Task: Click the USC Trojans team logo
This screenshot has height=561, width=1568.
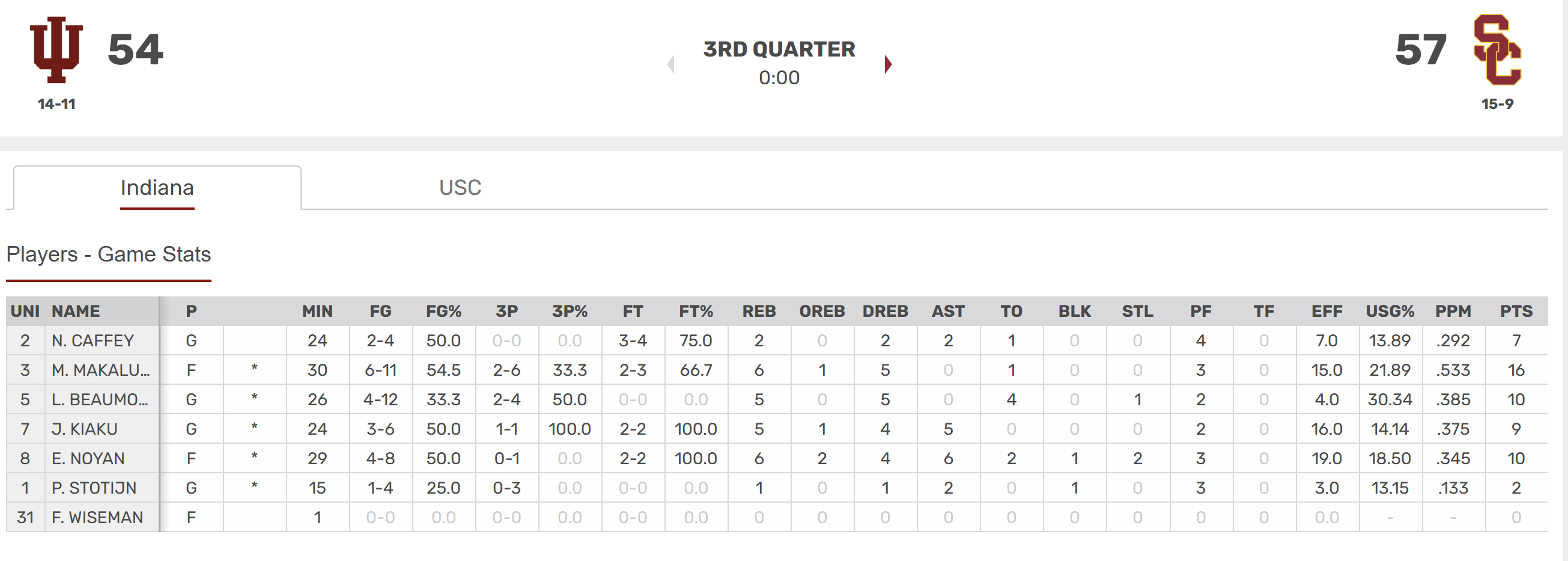Action: [1497, 50]
